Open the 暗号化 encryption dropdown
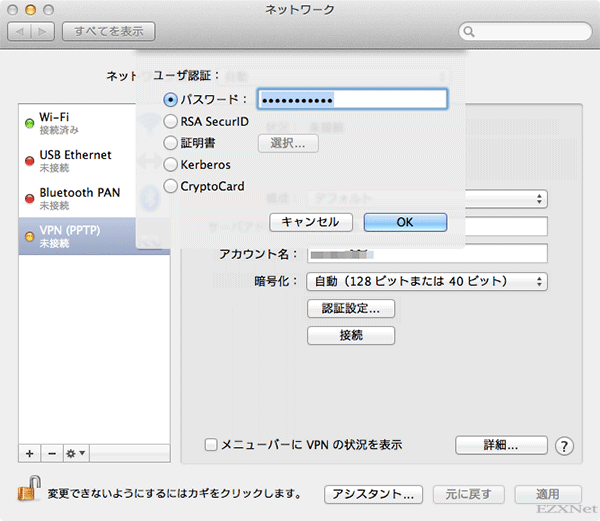Image resolution: width=600 pixels, height=521 pixels. [x=427, y=282]
